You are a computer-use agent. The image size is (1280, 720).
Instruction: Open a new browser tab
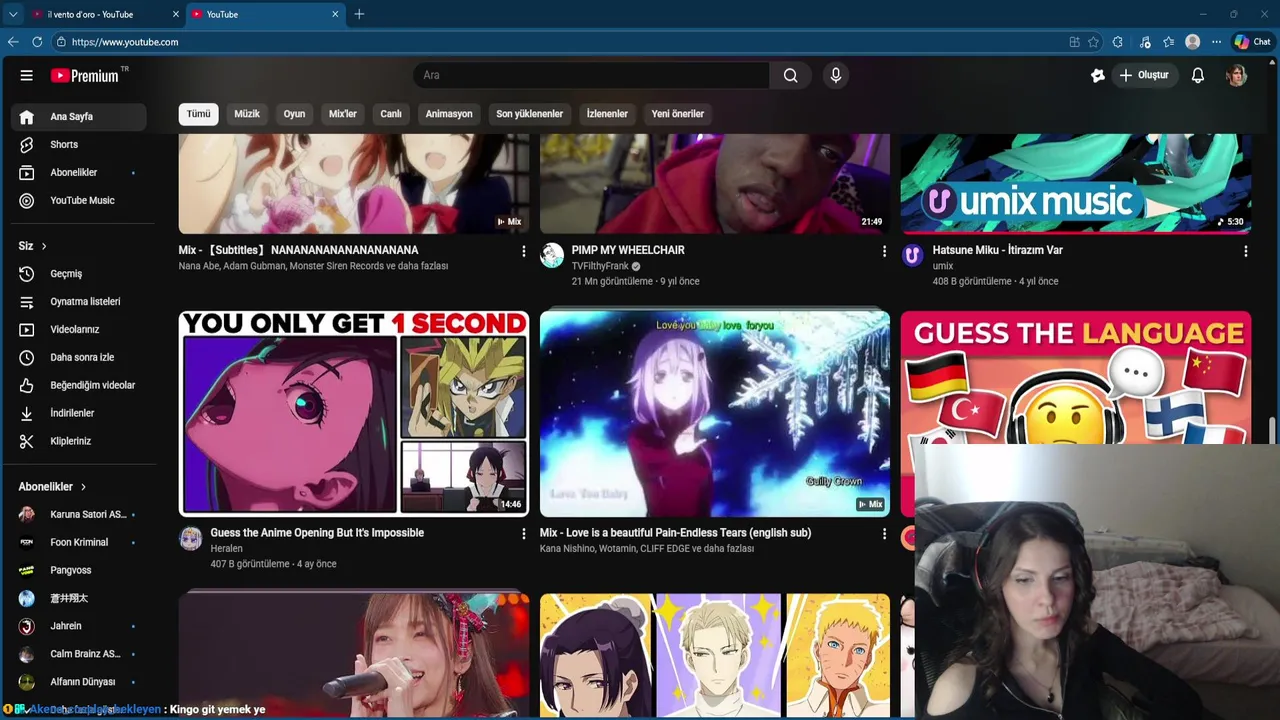point(359,14)
